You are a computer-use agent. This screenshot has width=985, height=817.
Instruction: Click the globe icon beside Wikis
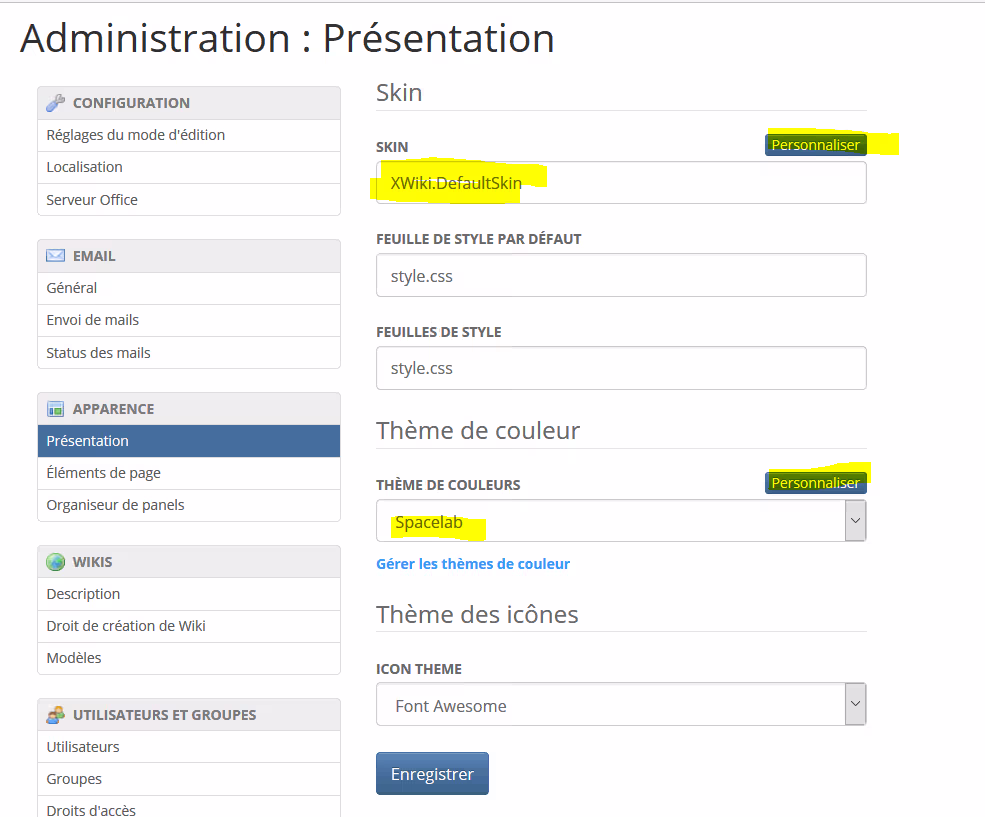[x=56, y=562]
